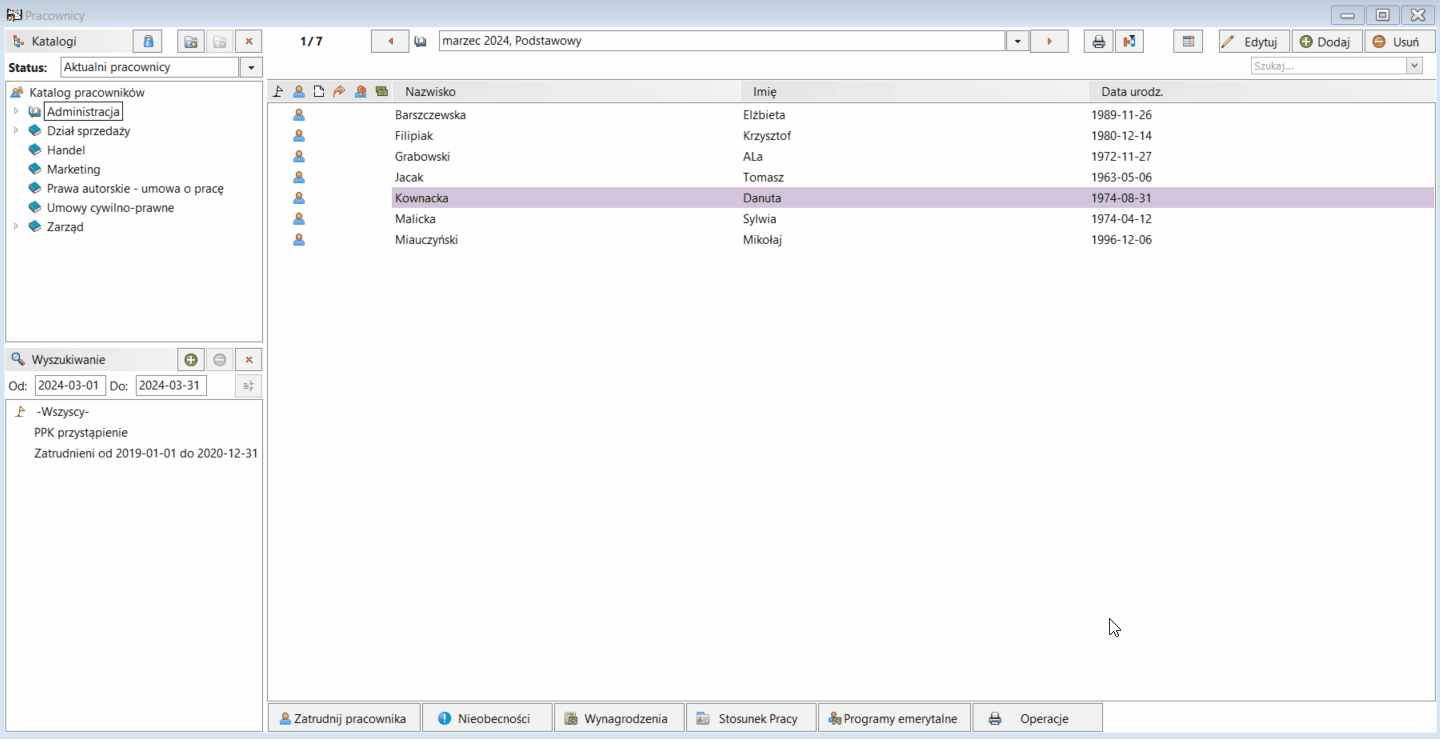Go to next period with right arrow
Viewport: 1440px width, 739px height.
(x=1049, y=41)
